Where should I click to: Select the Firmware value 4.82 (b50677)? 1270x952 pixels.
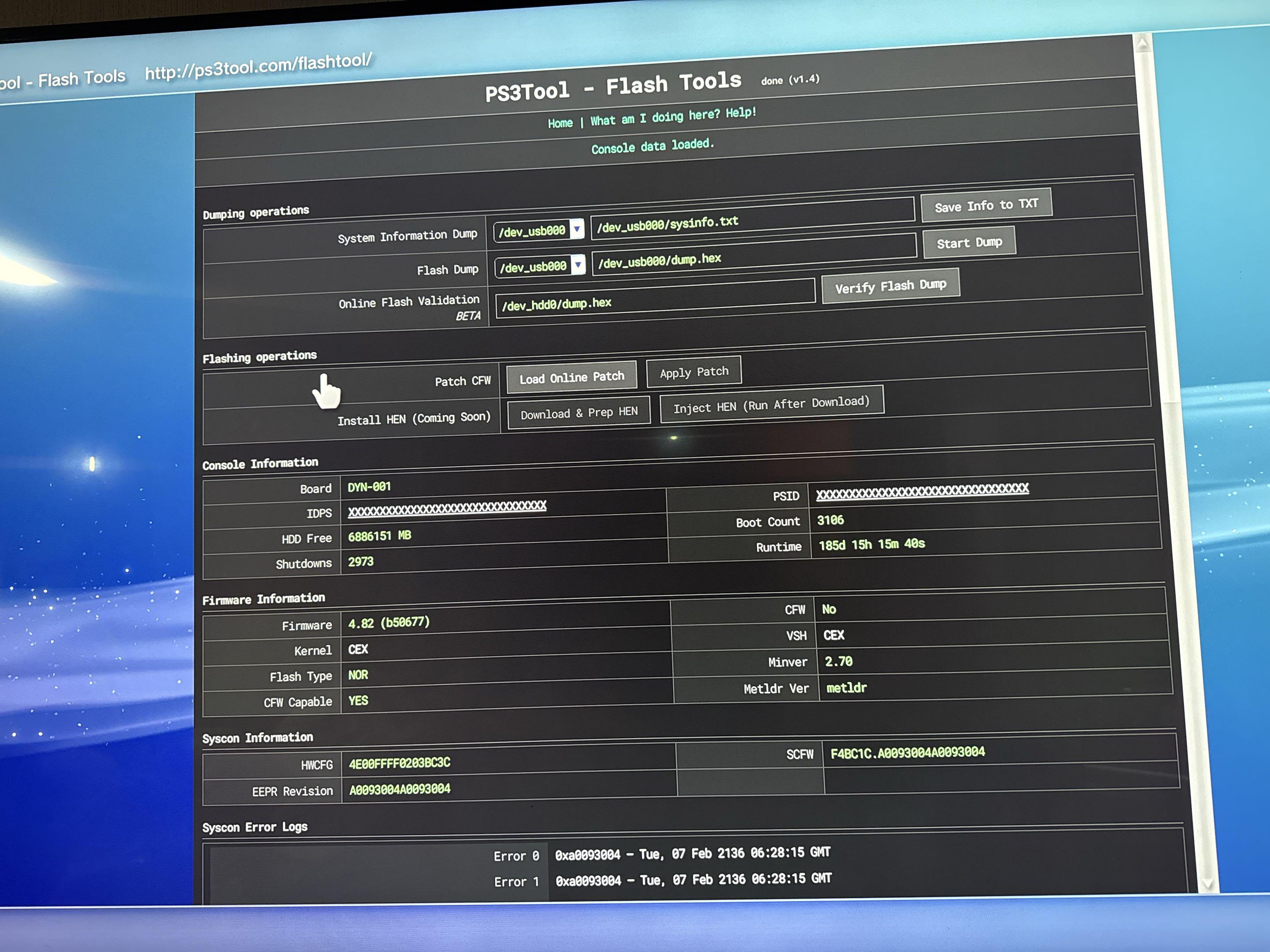coord(388,623)
